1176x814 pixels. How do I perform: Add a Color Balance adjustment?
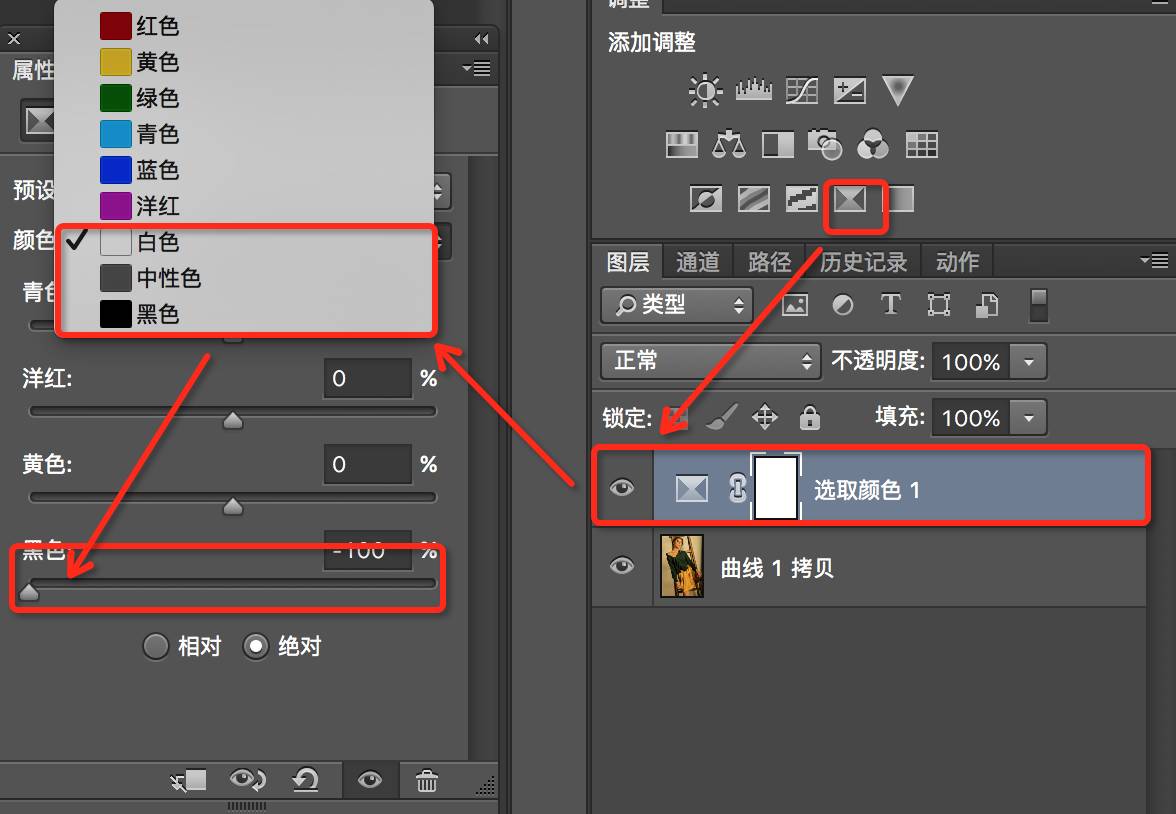click(729, 144)
